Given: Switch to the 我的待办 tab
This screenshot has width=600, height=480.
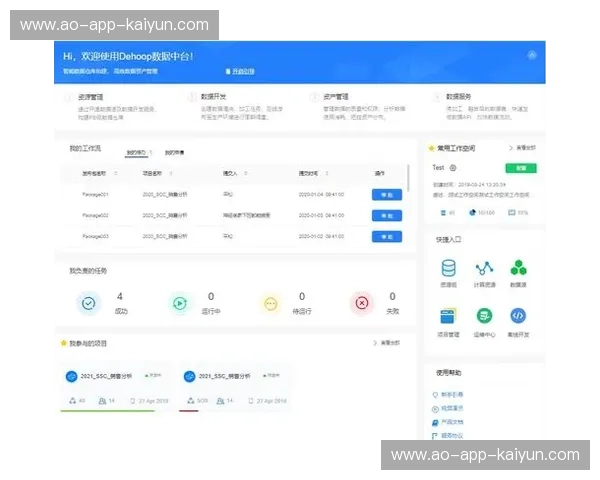Looking at the screenshot, I should (136, 152).
